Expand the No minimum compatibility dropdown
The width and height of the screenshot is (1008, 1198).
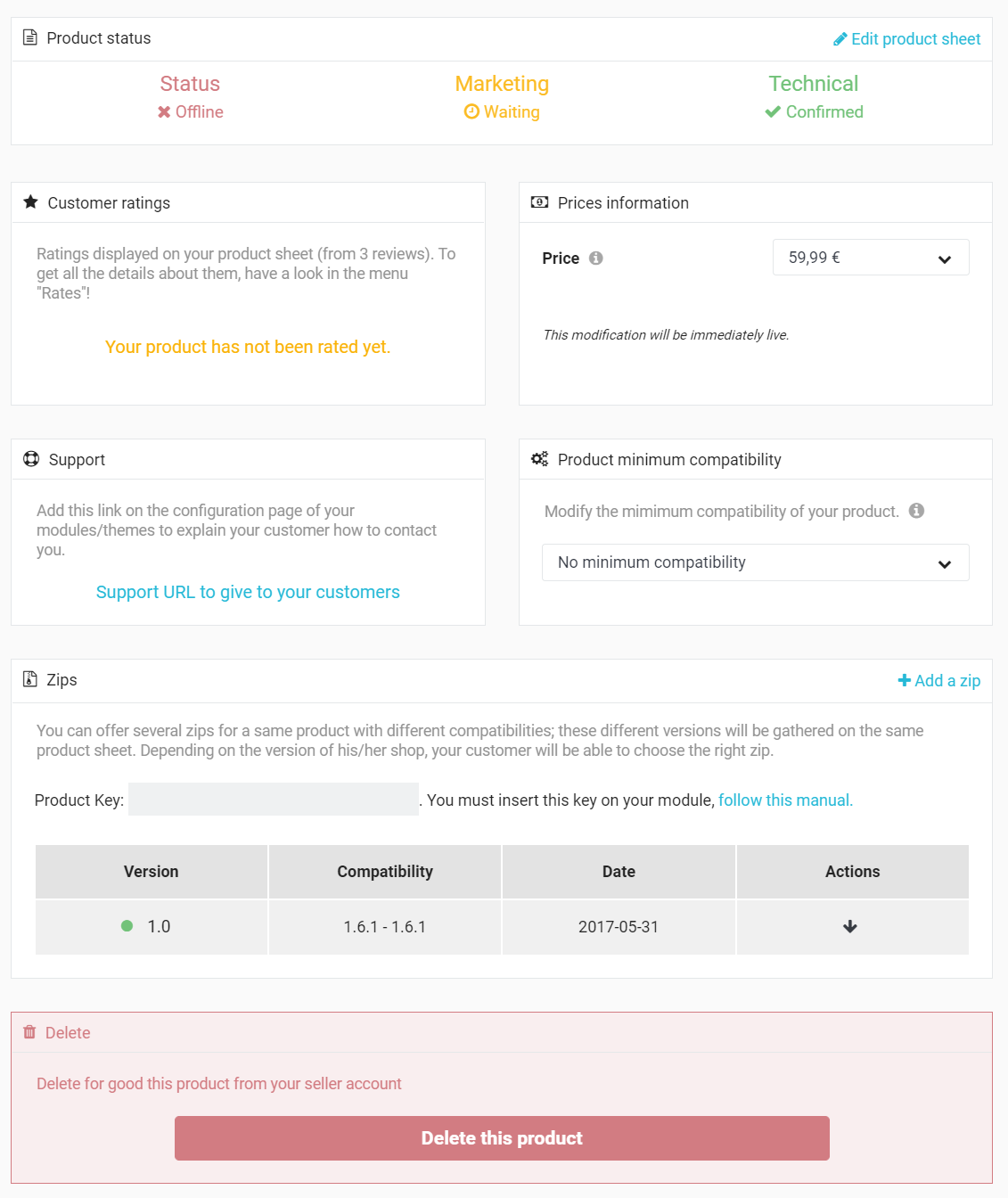(755, 562)
